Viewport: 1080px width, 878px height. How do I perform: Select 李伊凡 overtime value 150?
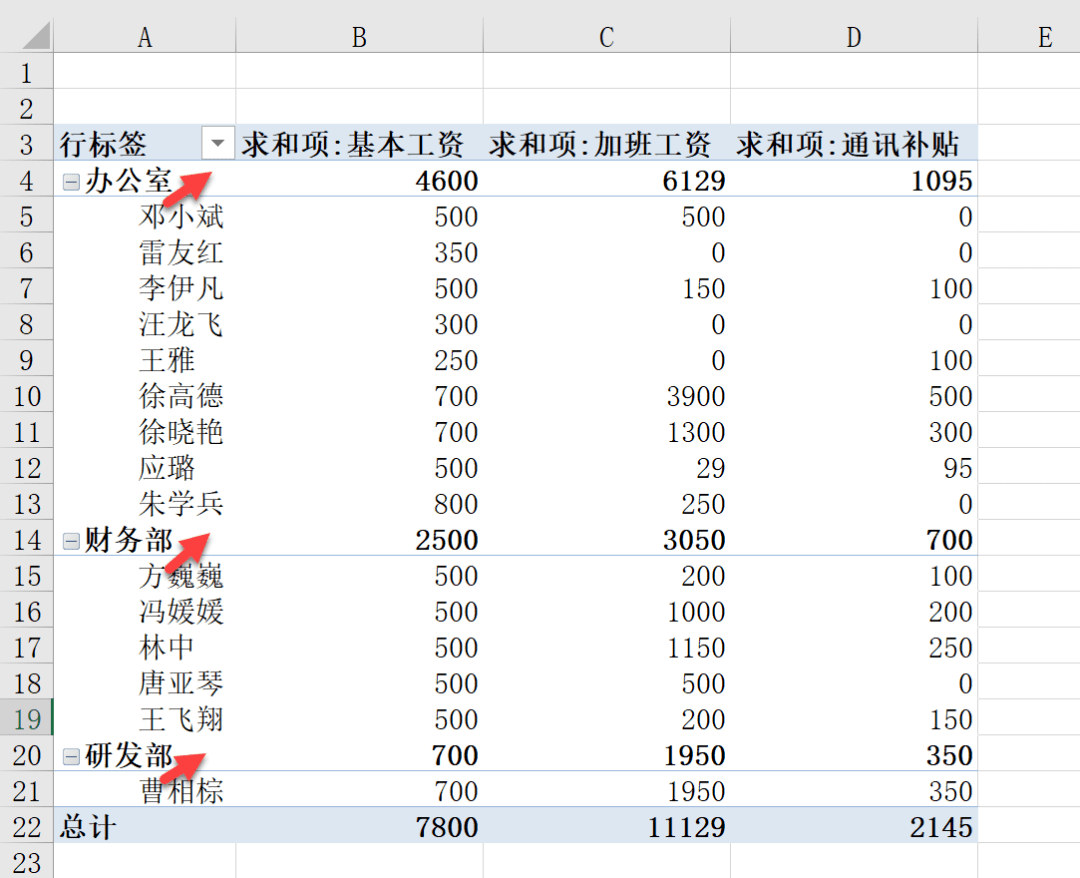pyautogui.click(x=607, y=288)
